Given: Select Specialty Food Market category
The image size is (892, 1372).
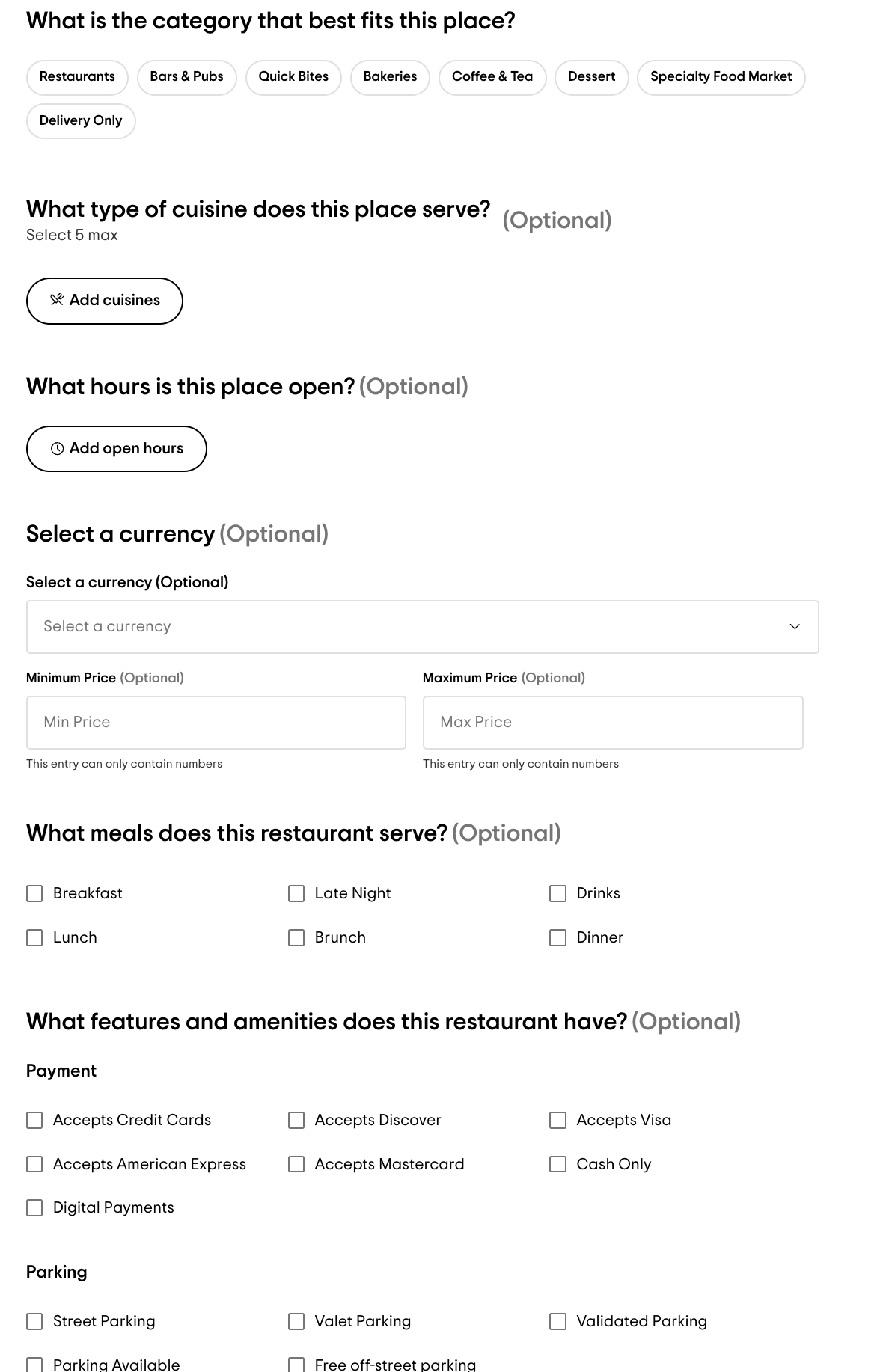Looking at the screenshot, I should point(720,77).
